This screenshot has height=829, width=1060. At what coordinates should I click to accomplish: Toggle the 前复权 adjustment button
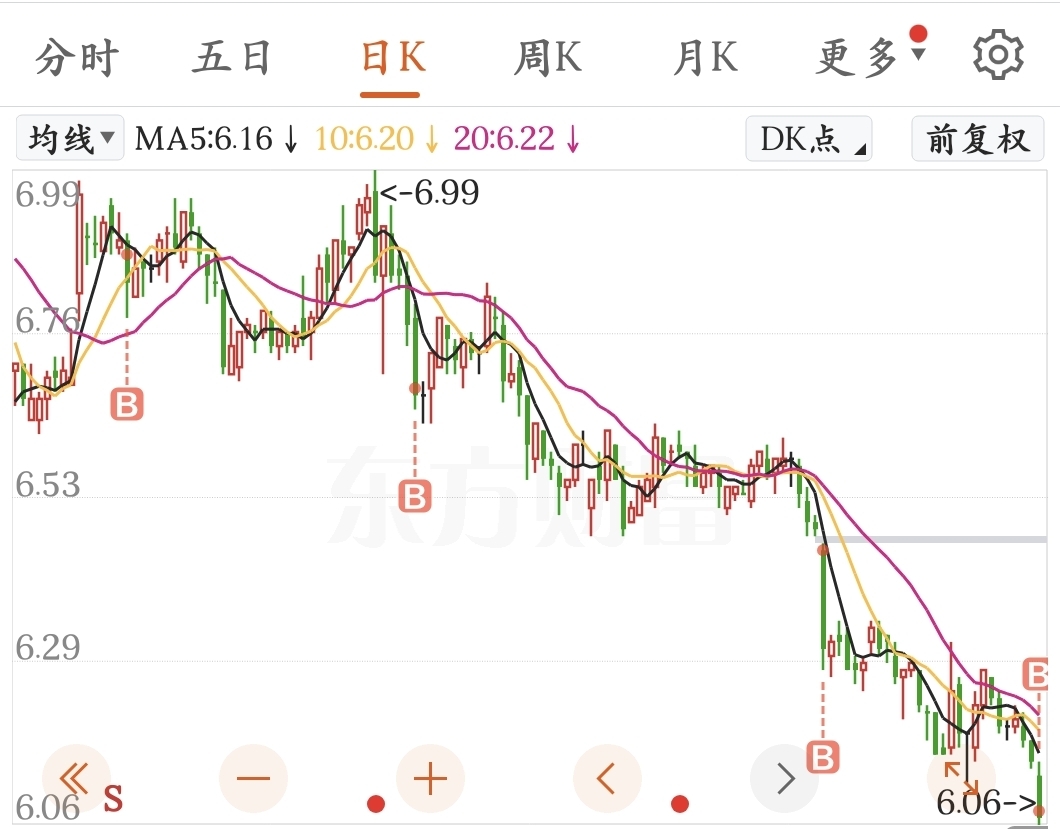pos(977,138)
